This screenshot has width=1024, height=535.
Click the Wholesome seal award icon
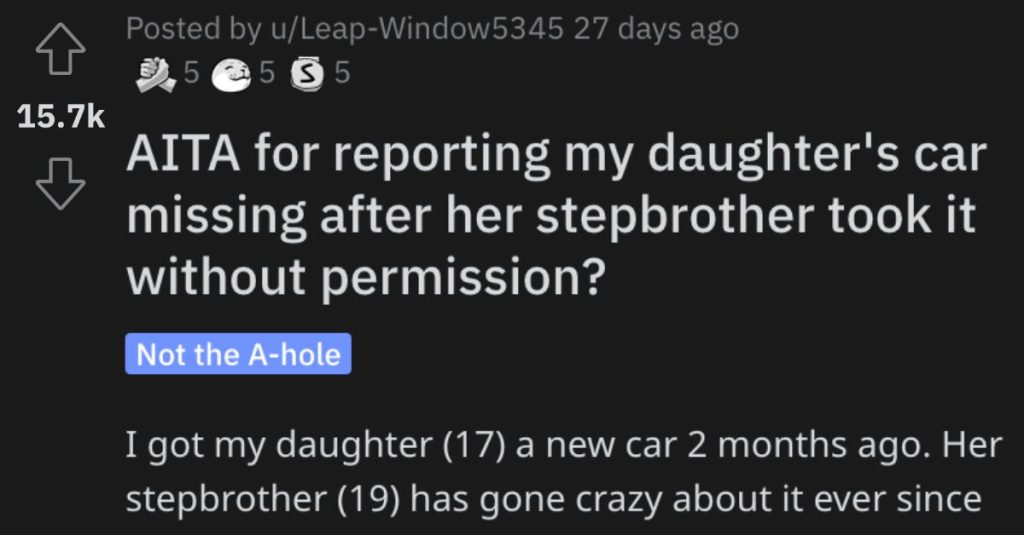click(x=232, y=74)
